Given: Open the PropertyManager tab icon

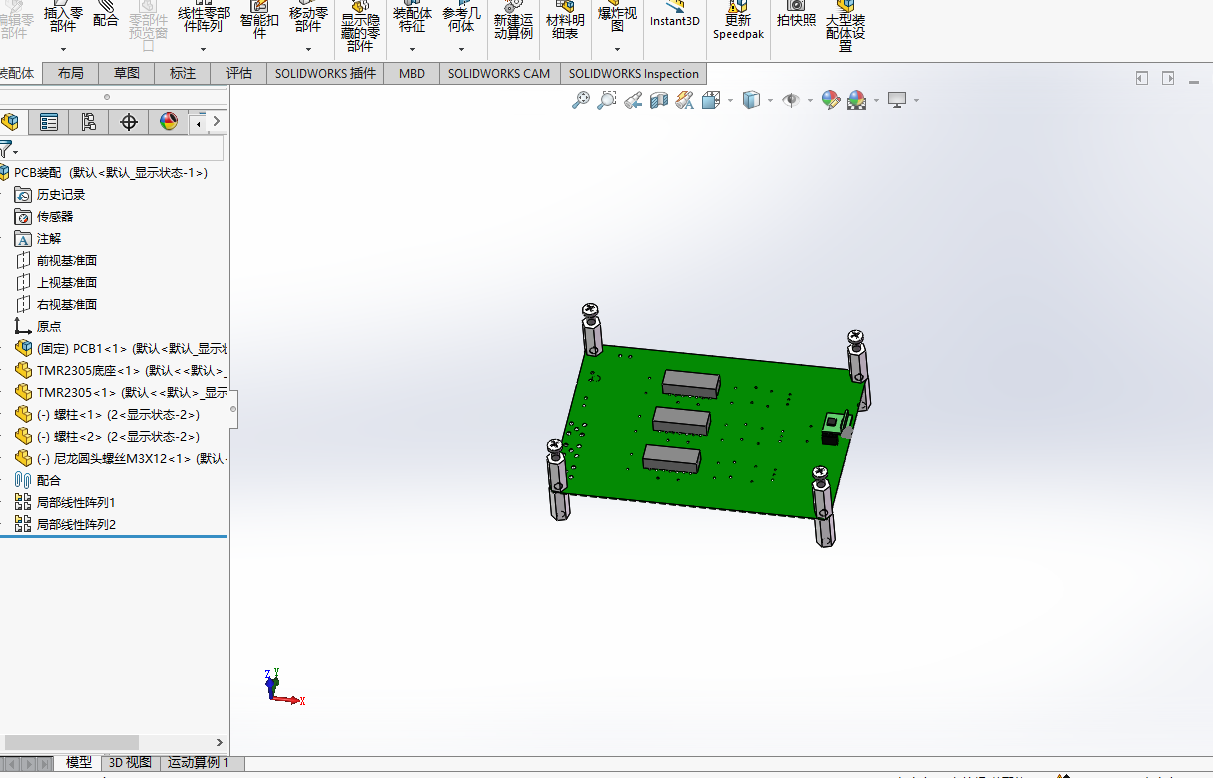Looking at the screenshot, I should (48, 122).
